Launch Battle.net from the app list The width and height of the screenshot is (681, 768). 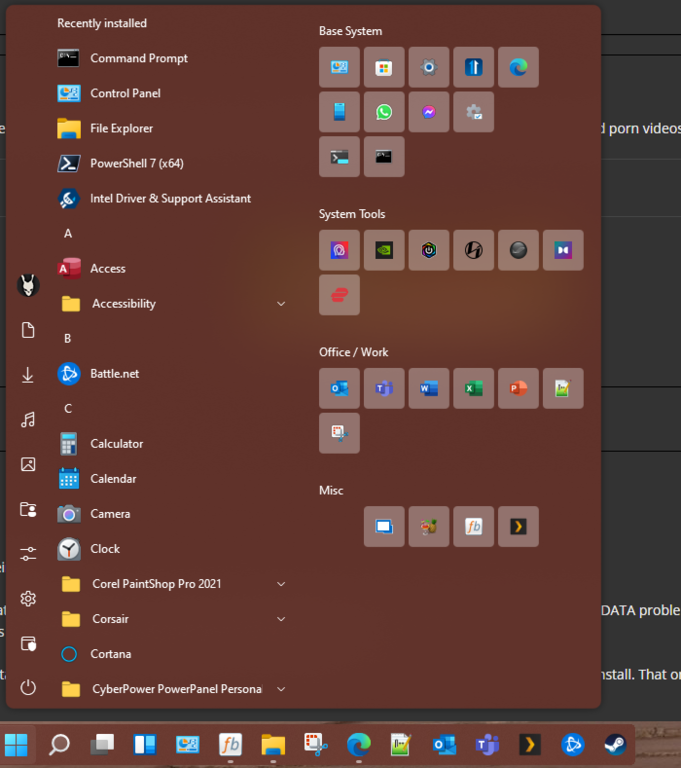(171, 374)
